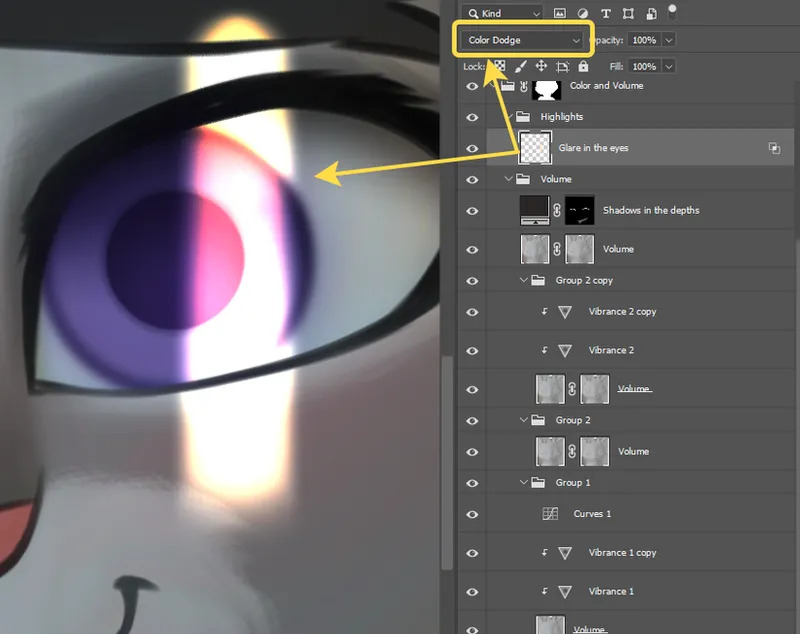Filter layers by type (T) layers
Image resolution: width=800 pixels, height=634 pixels.
click(x=606, y=13)
